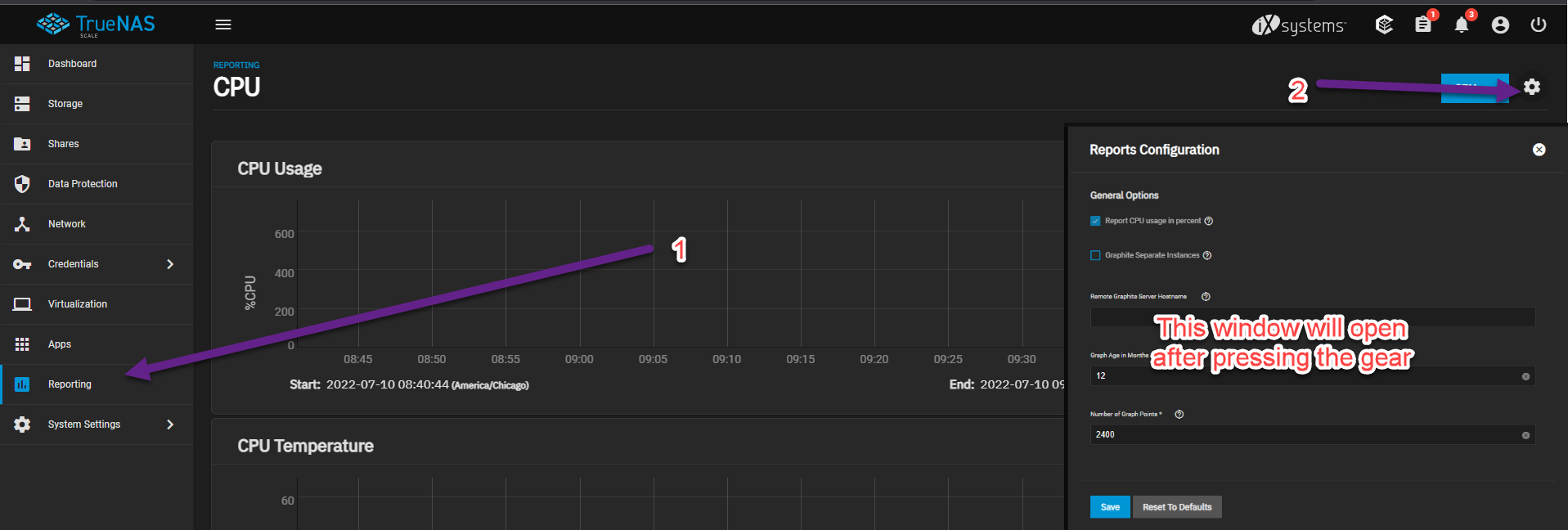Image resolution: width=1568 pixels, height=530 pixels.
Task: Click the power icon
Action: (1539, 25)
